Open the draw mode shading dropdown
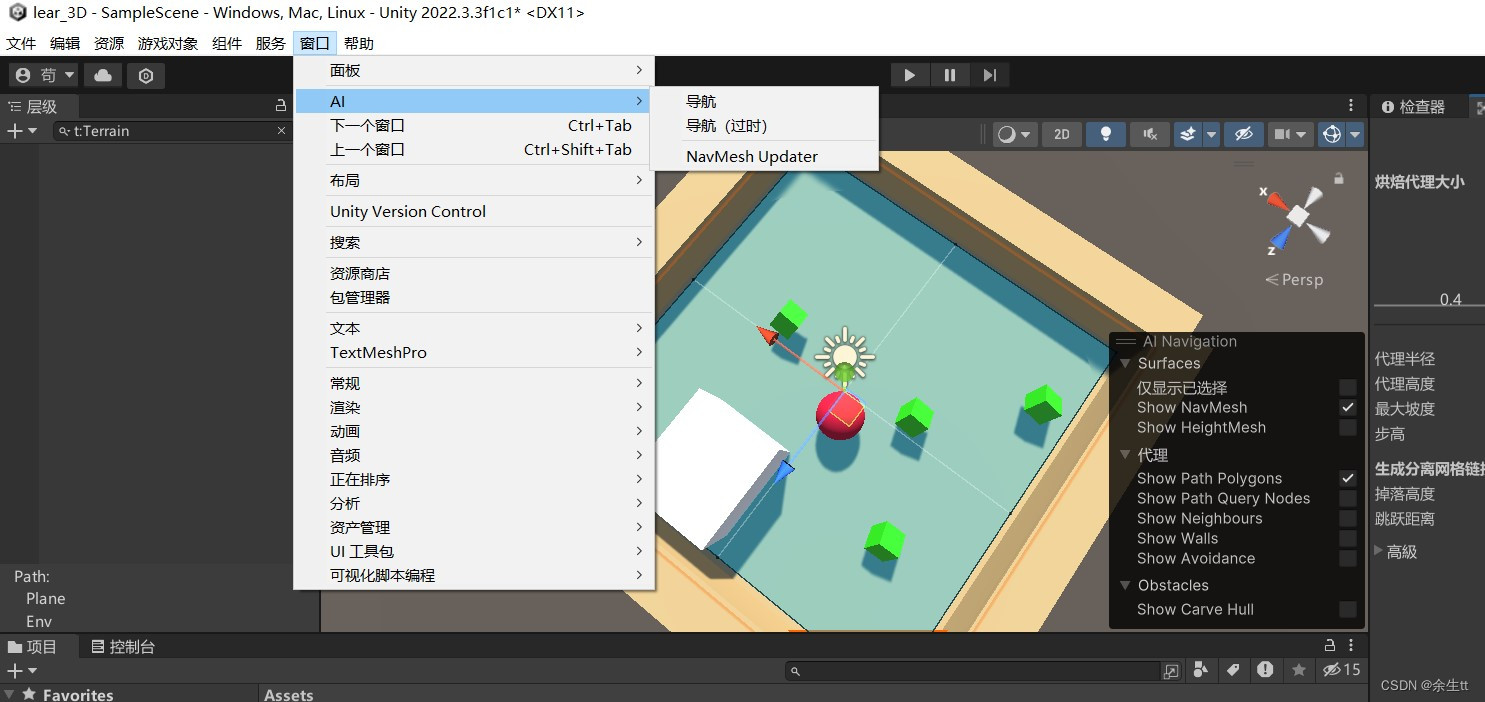Viewport: 1485px width, 702px height. [1015, 134]
